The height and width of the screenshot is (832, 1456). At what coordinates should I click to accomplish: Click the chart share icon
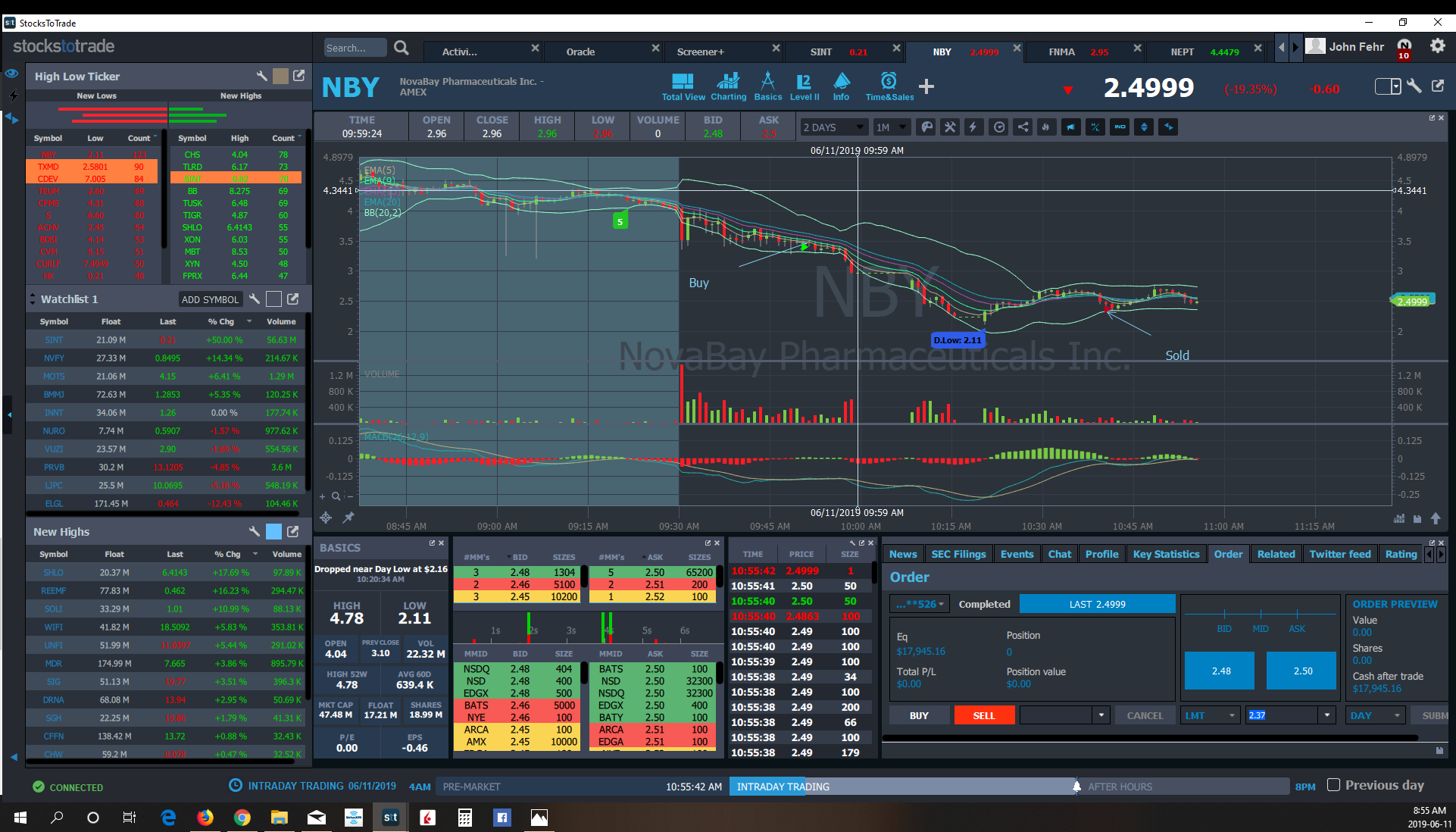pyautogui.click(x=1023, y=127)
